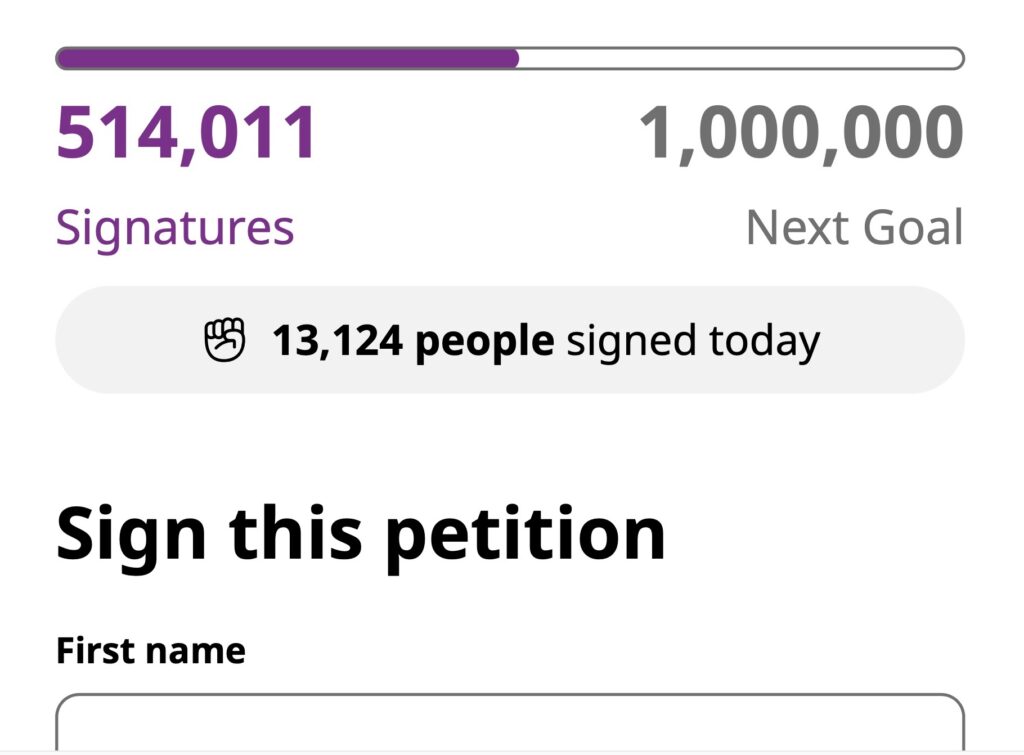This screenshot has width=1024, height=755.
Task: Focus the First name input field
Action: point(510,725)
